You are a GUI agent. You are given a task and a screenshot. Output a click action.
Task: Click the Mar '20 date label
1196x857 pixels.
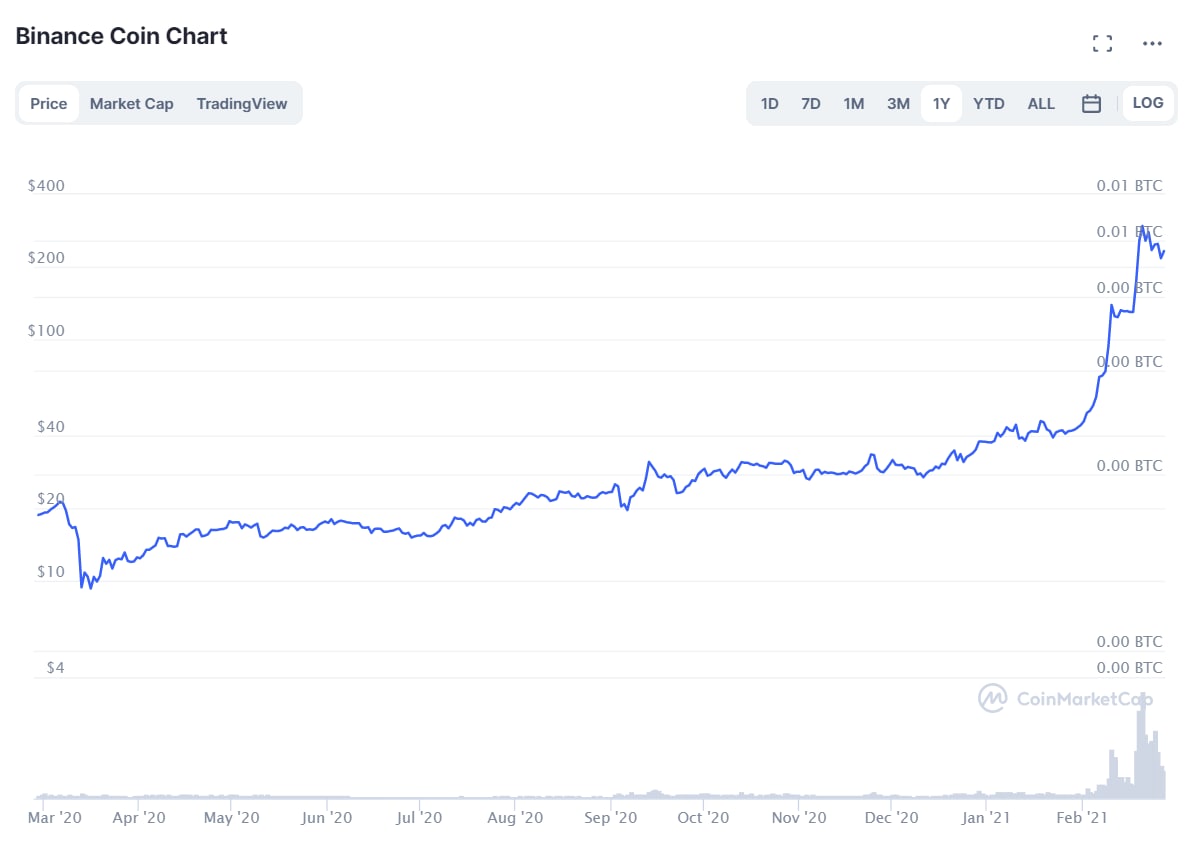(54, 817)
